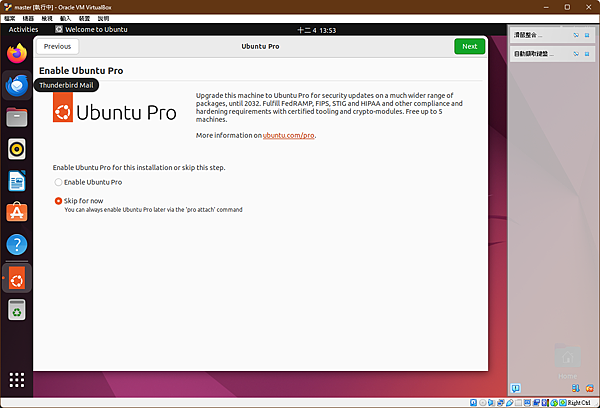Open the fifth VirtualBox menu (裝置)
Screen dimensions: 600x408
(x=84, y=18)
